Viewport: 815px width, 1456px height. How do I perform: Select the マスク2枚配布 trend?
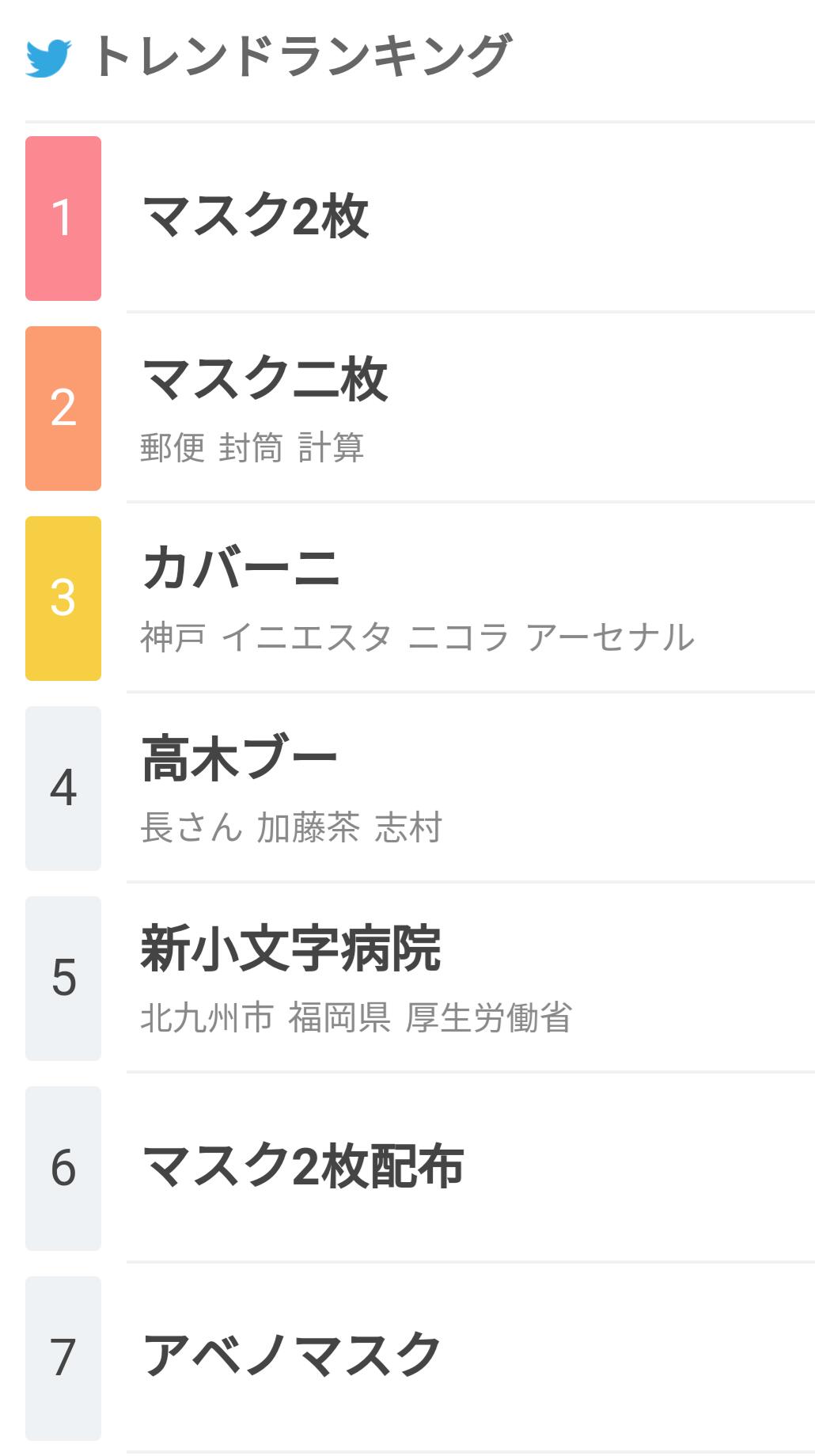(x=303, y=1167)
